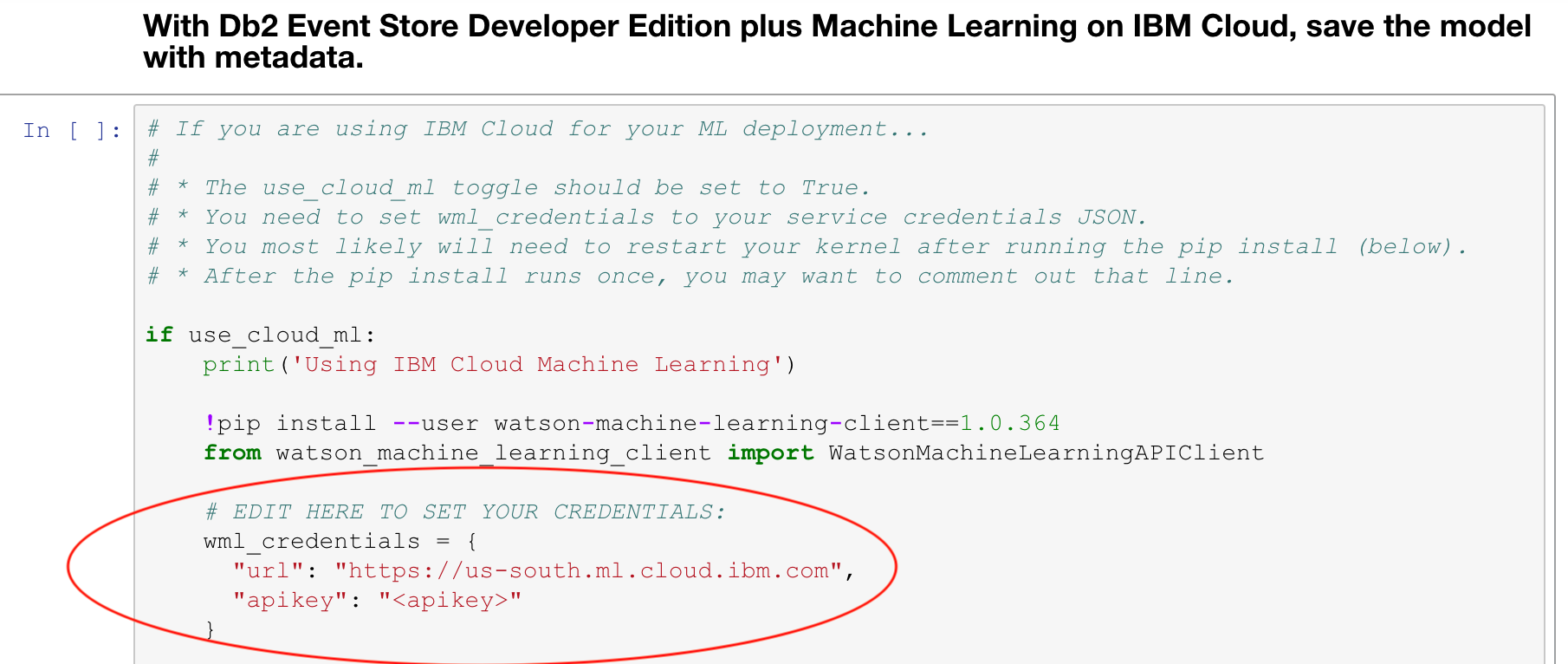Click the "<apikey>" placeholder value
The width and height of the screenshot is (1568, 664).
[450, 601]
